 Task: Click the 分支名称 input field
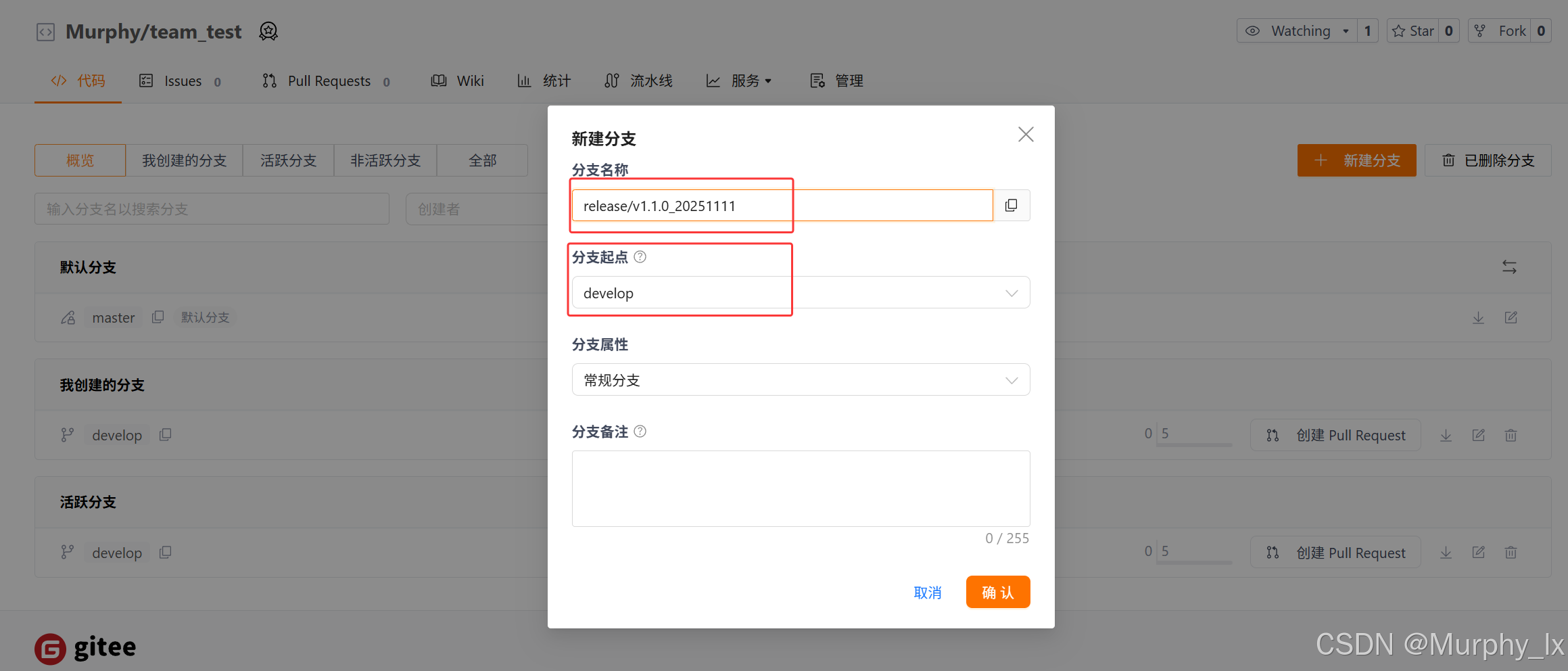tap(782, 206)
